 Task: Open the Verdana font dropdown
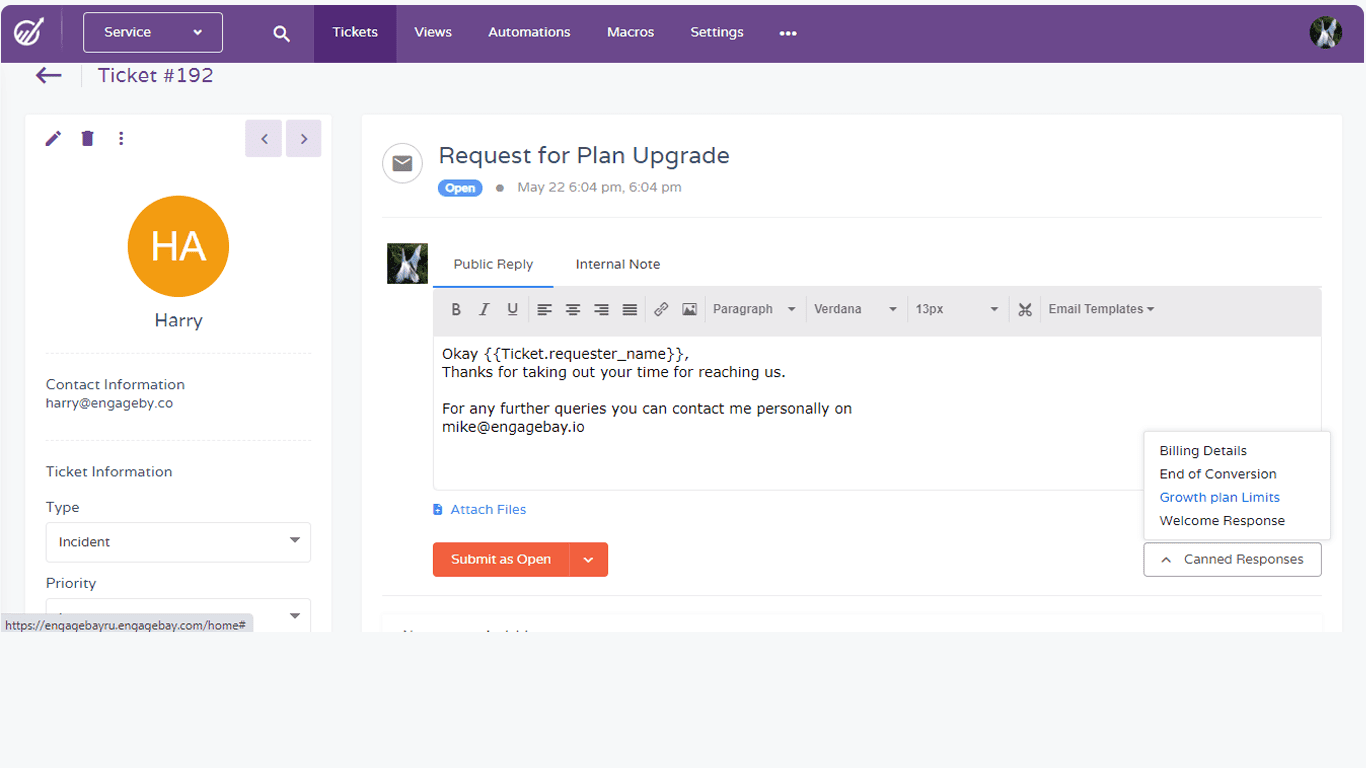point(855,310)
